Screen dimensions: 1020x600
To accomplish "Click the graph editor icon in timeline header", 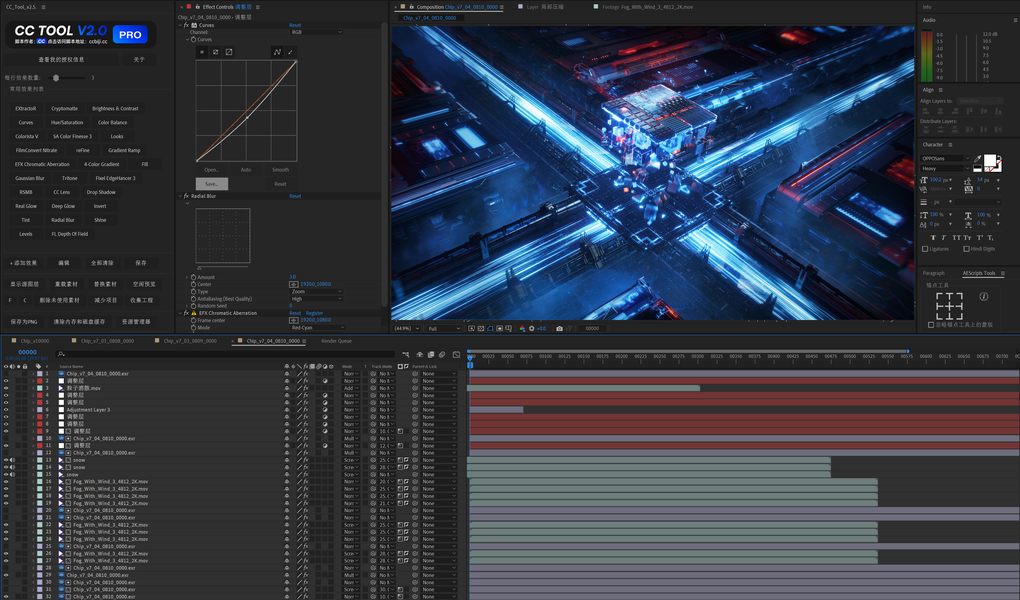I will click(x=456, y=355).
